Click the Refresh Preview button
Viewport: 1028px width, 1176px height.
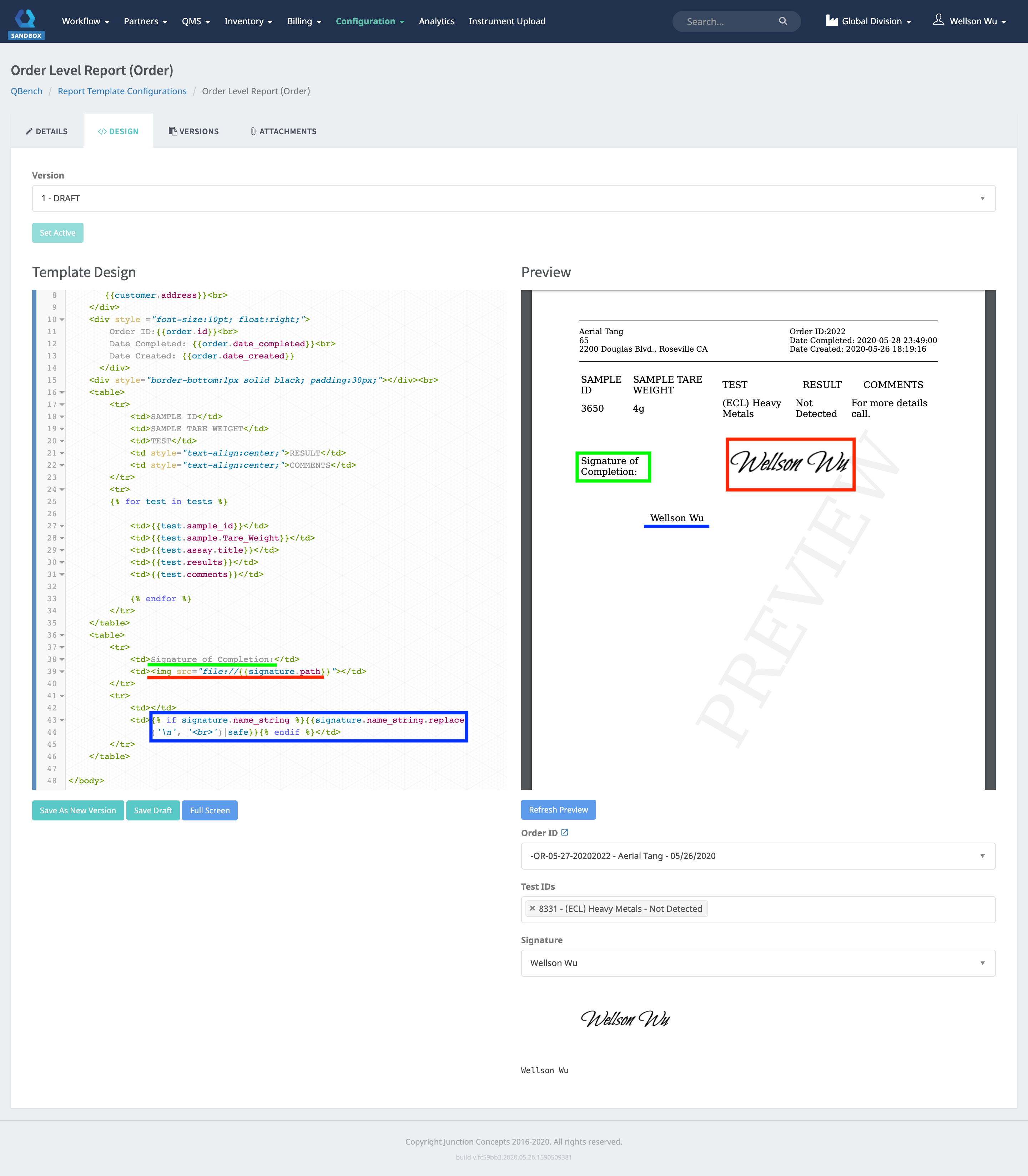click(x=558, y=809)
